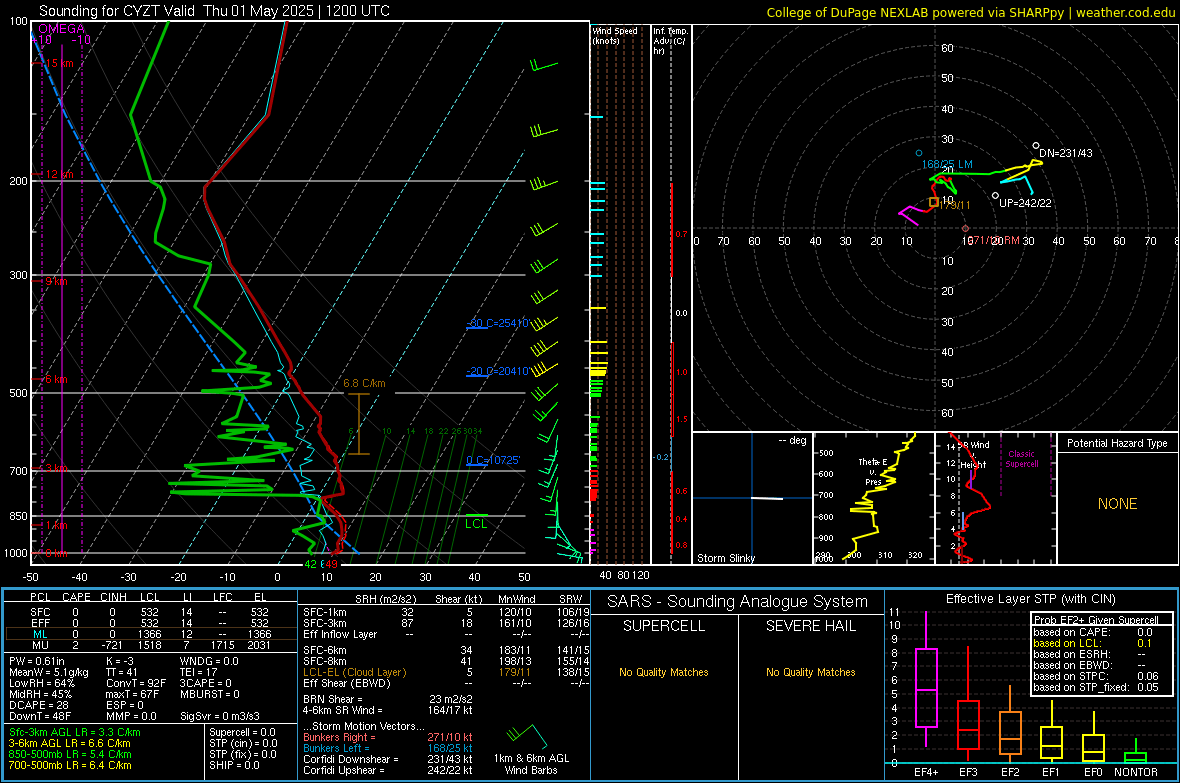Click the SARS - Sounding Analogue System heading

(x=737, y=602)
